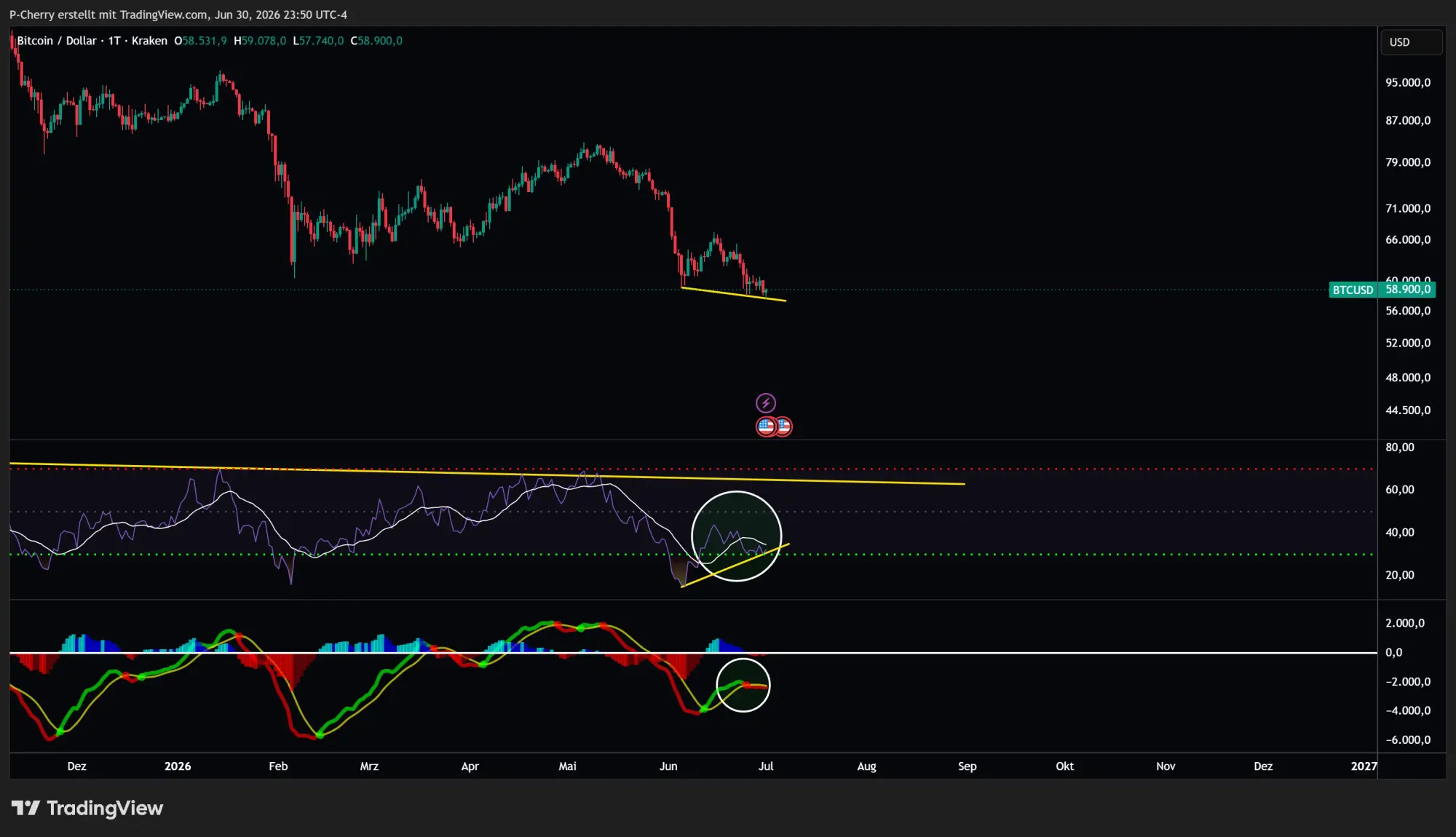The image size is (1456, 837).
Task: Open the partially hidden US flag event icon
Action: point(786,427)
